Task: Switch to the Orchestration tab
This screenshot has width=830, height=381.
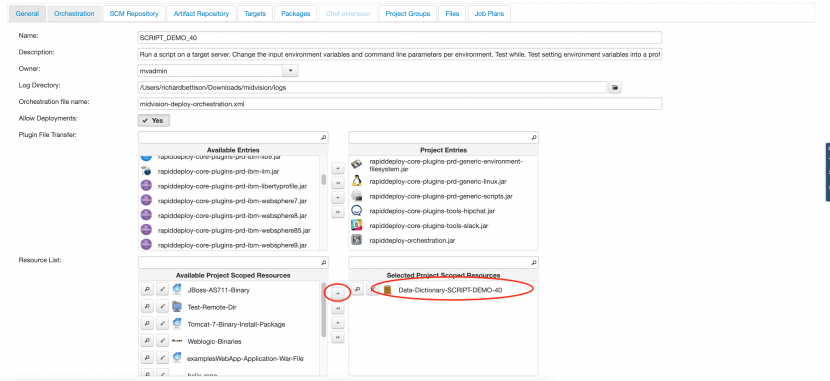Action: 74,14
